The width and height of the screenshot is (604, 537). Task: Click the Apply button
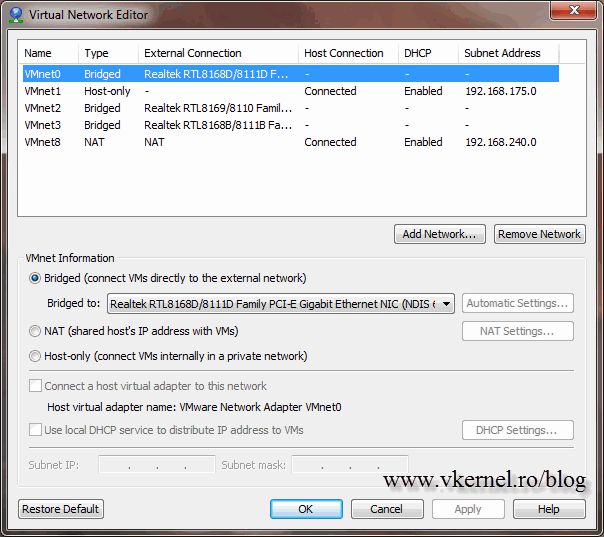pos(468,509)
